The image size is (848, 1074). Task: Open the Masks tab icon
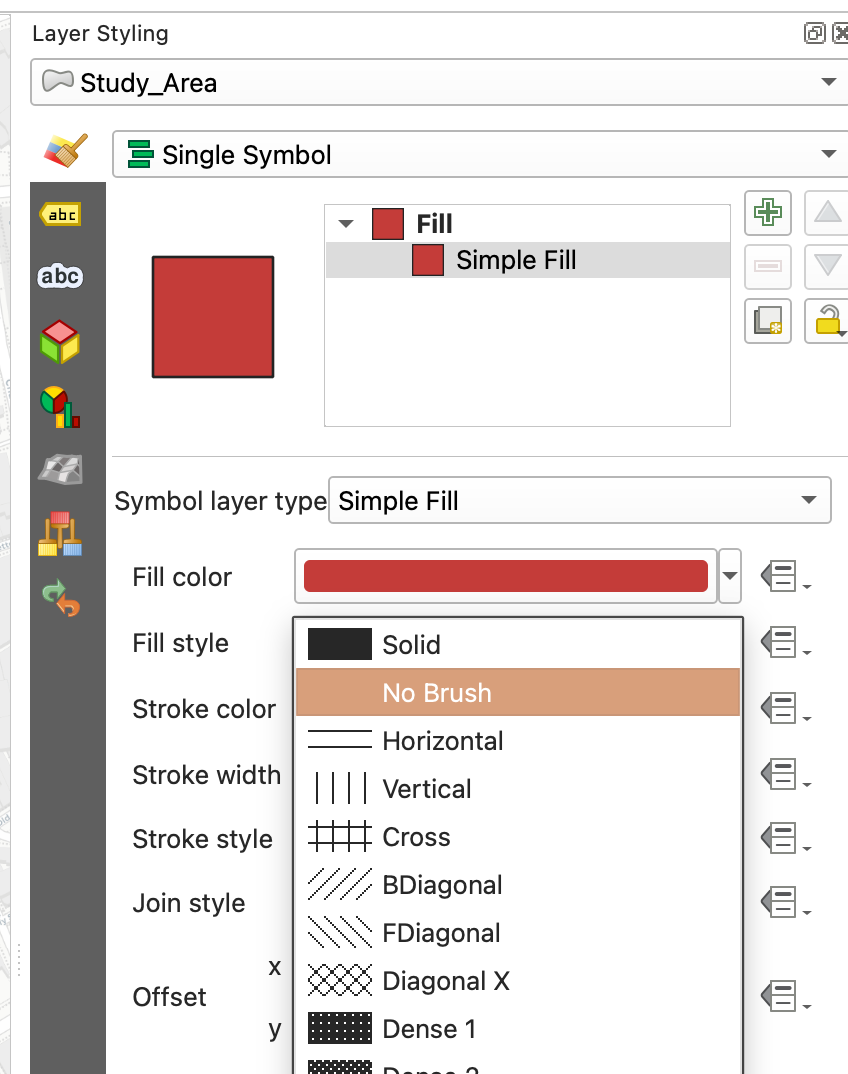(x=60, y=276)
